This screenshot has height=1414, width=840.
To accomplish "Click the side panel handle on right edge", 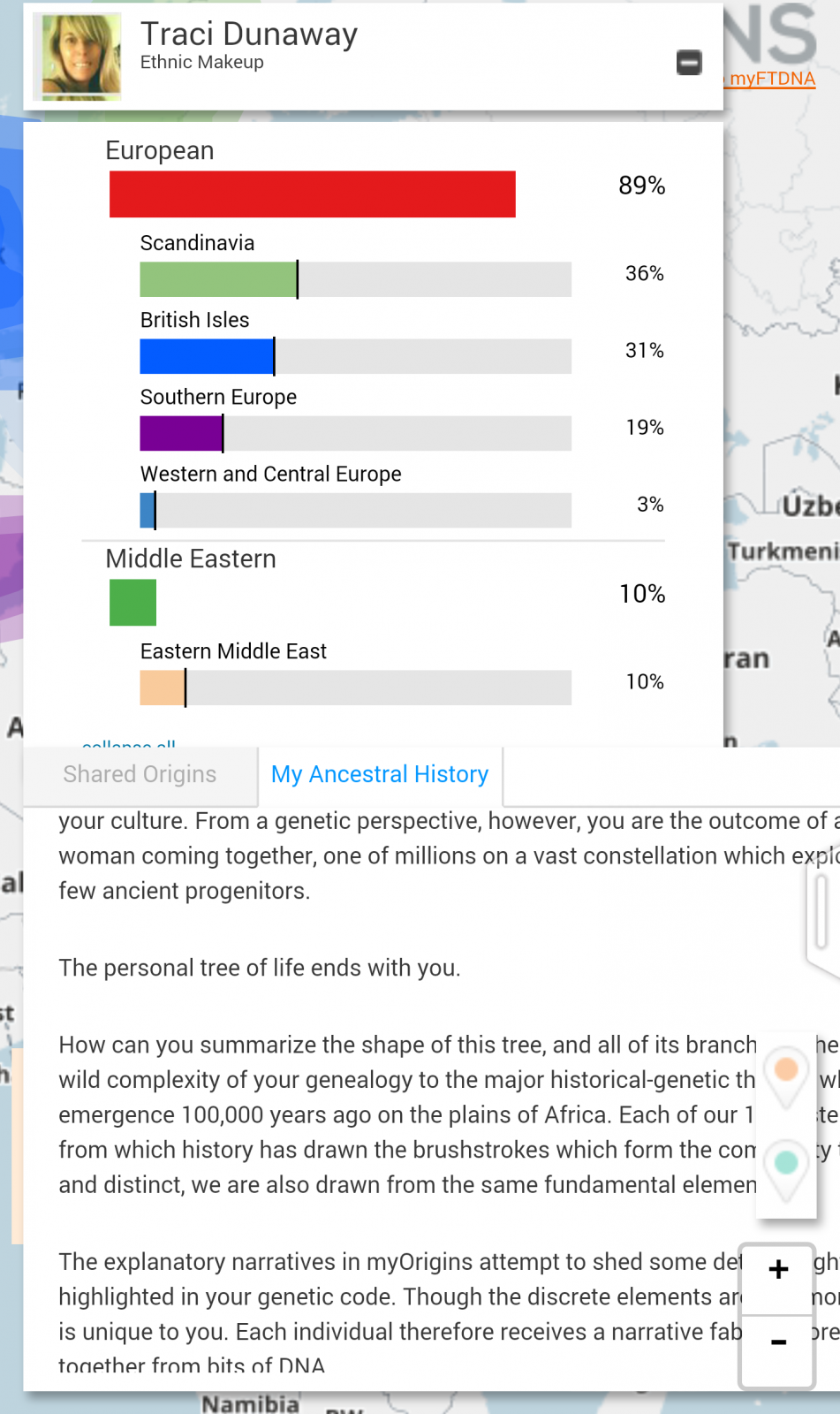I will tap(821, 910).
